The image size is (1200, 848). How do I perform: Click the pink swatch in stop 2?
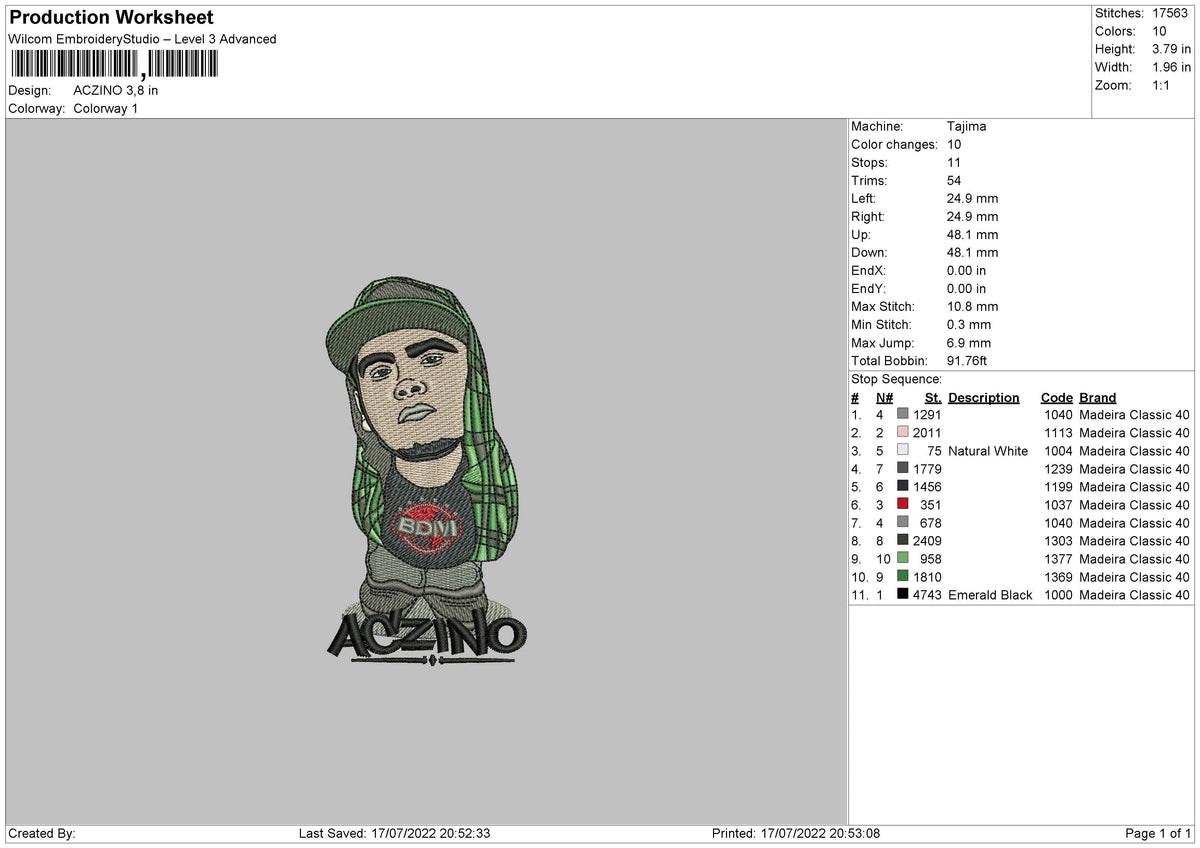point(903,432)
